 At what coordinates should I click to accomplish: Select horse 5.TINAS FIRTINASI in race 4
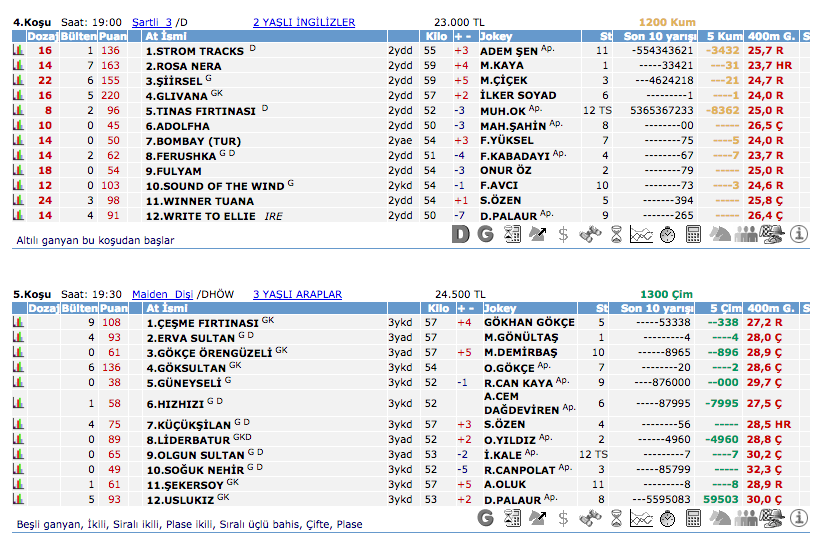point(200,111)
